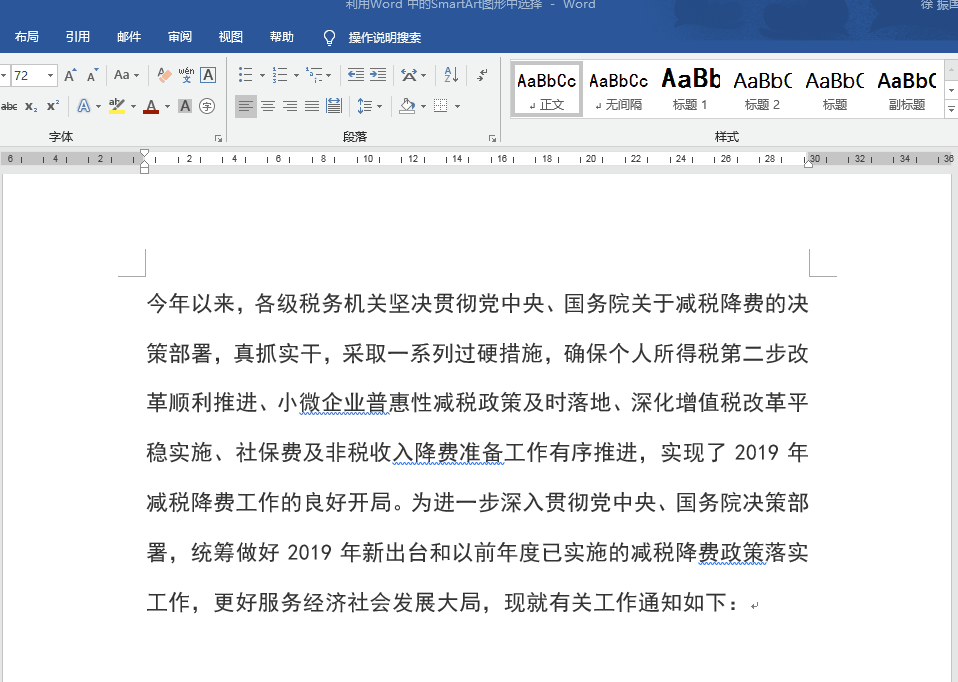Viewport: 958px width, 682px height.
Task: Open the phonetic guide (wén) tool
Action: click(x=186, y=75)
